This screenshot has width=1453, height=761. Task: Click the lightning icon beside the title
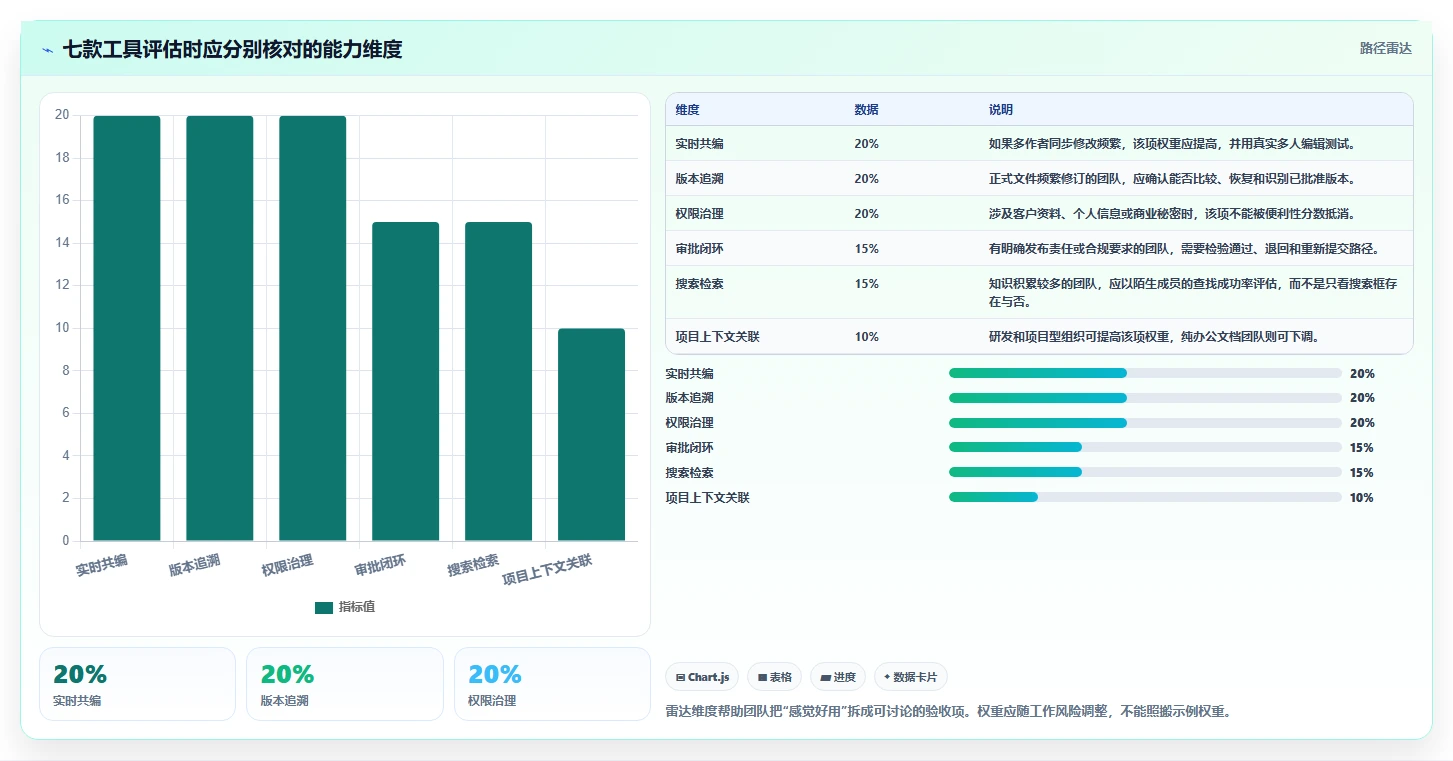click(47, 50)
